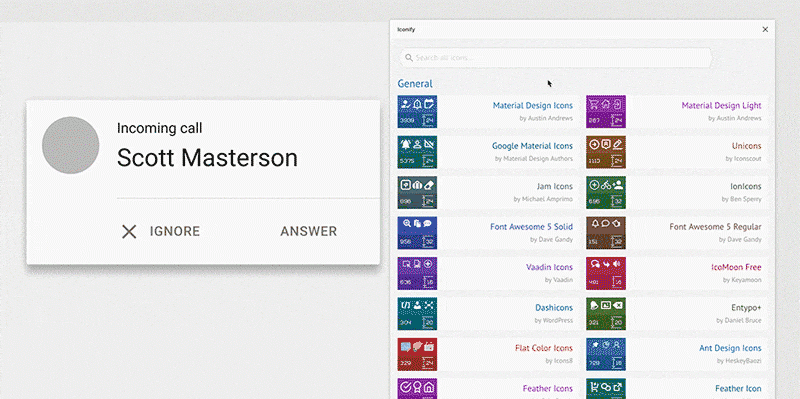The height and width of the screenshot is (399, 800).
Task: Select the Unicons title link
Action: (746, 146)
